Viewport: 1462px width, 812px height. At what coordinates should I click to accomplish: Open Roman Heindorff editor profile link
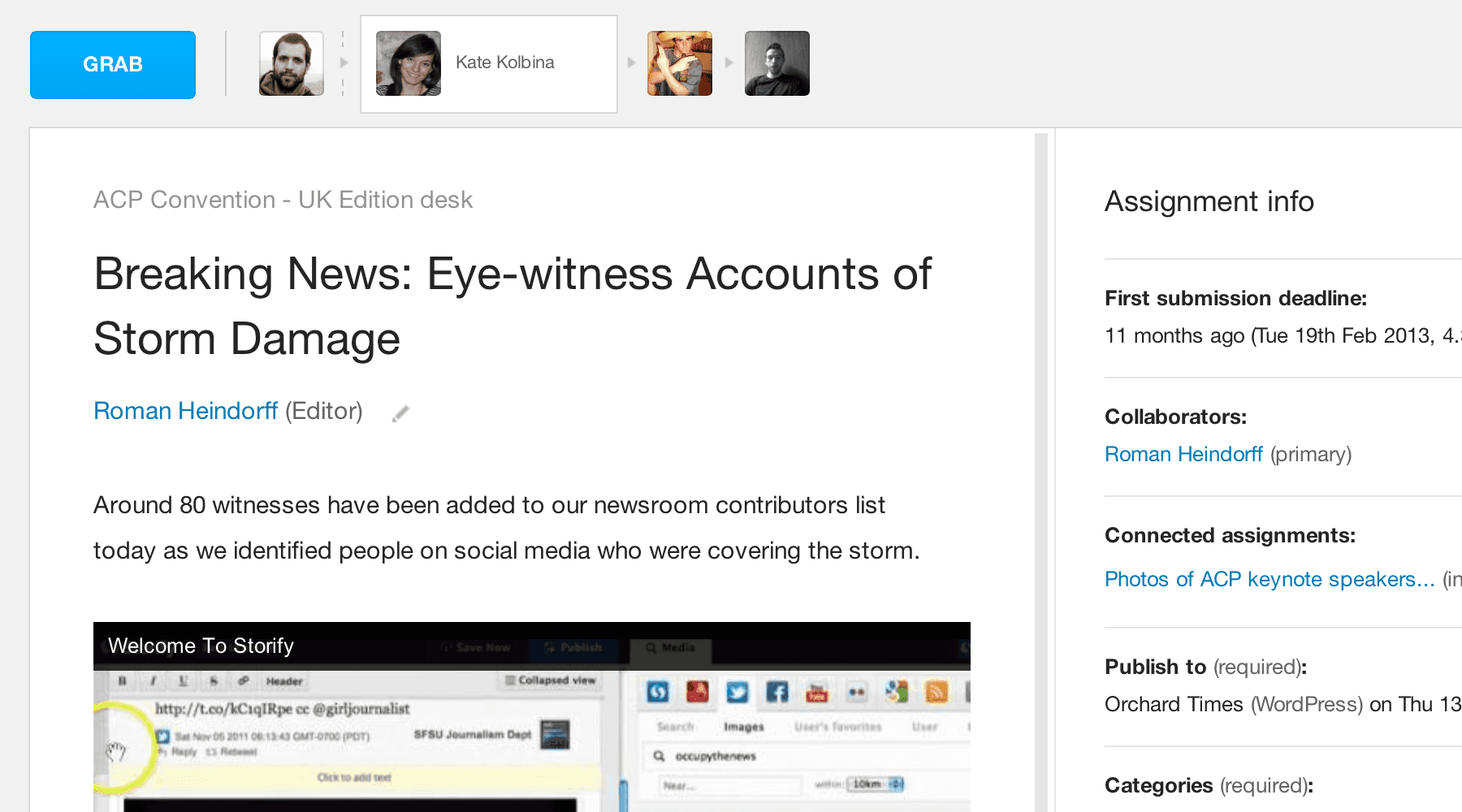[186, 411]
